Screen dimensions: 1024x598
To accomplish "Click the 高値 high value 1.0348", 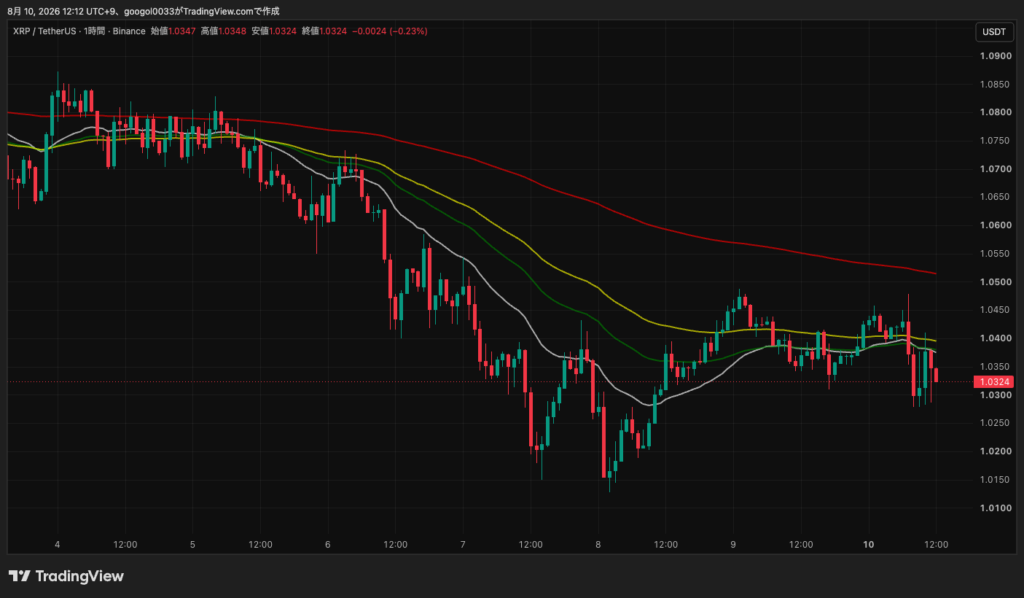I will (x=232, y=31).
